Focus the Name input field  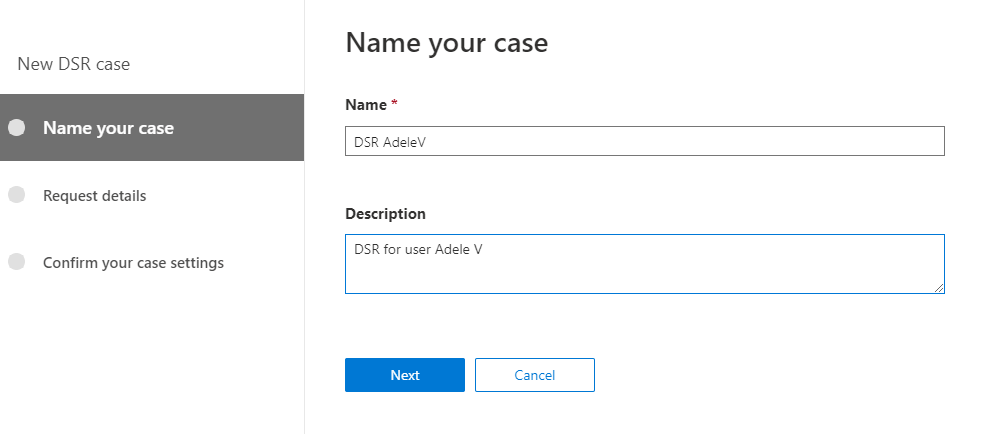(x=644, y=142)
